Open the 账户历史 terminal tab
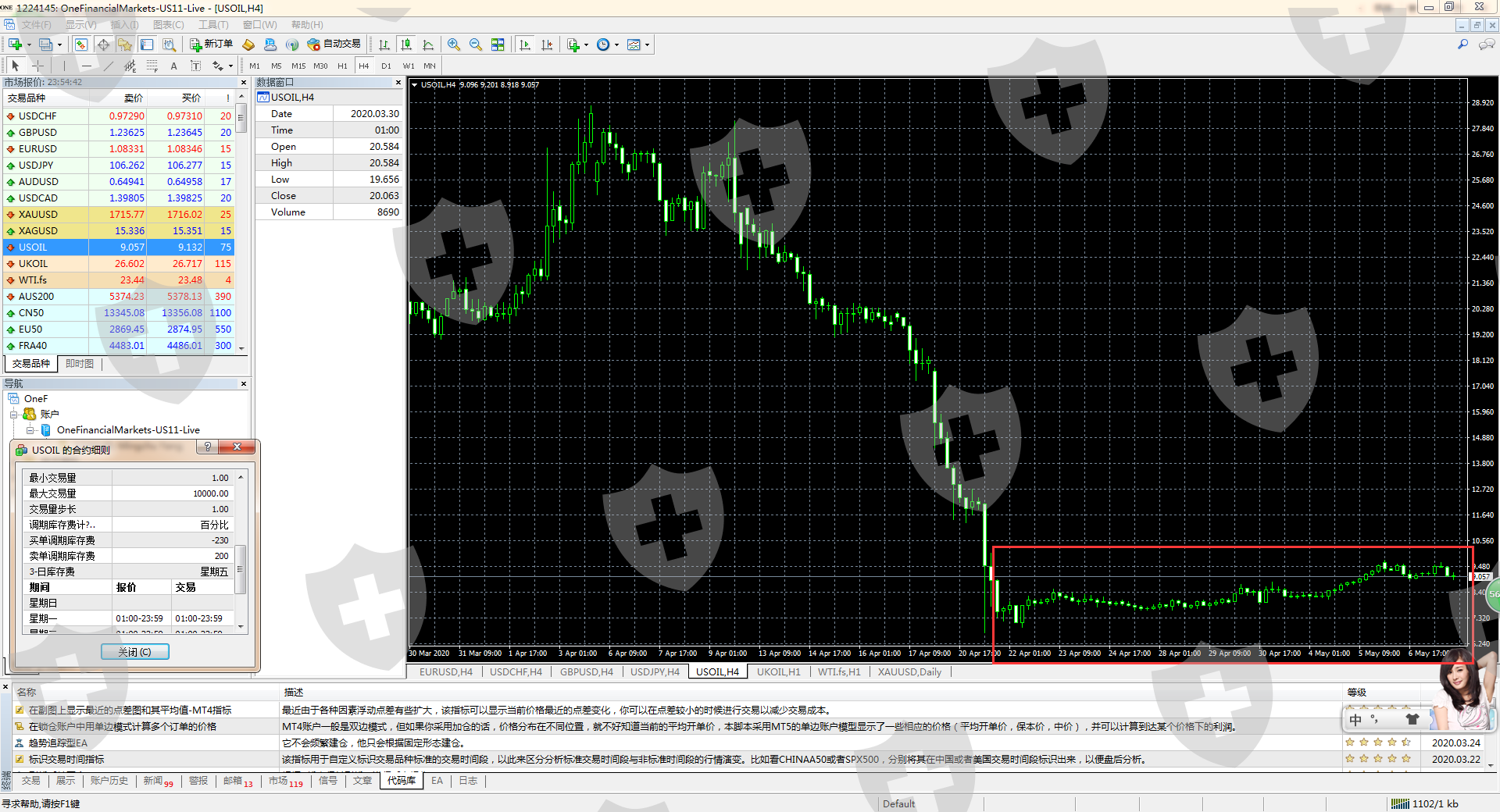1500x812 pixels. [109, 781]
